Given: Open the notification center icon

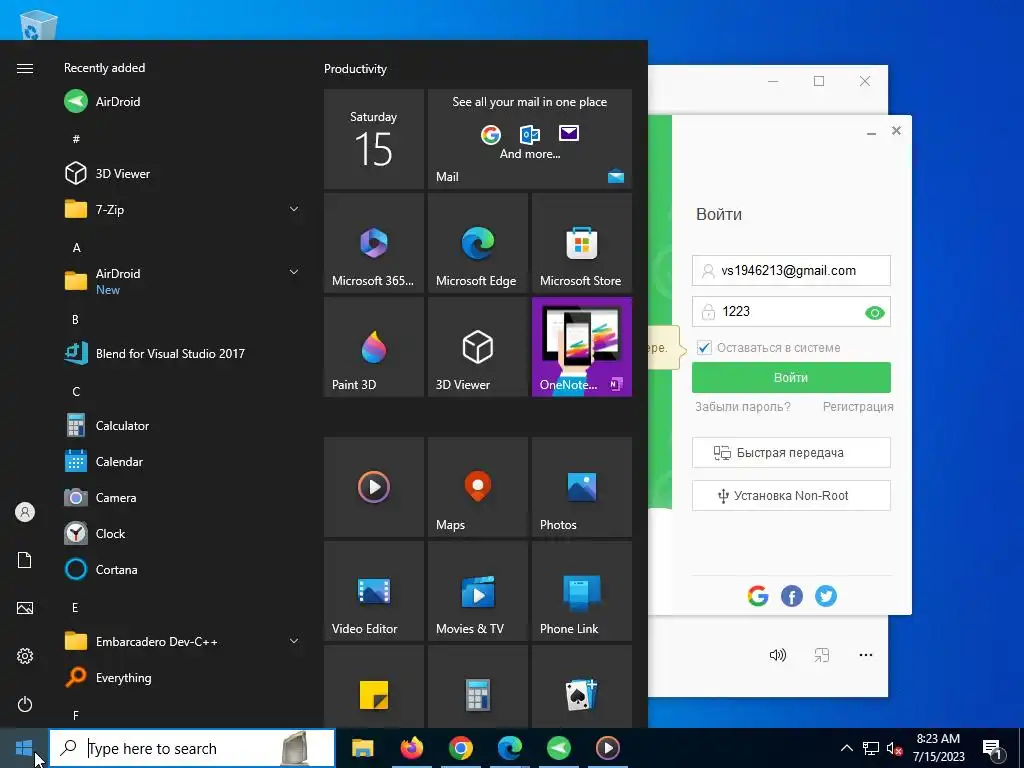Looking at the screenshot, I should [x=993, y=748].
